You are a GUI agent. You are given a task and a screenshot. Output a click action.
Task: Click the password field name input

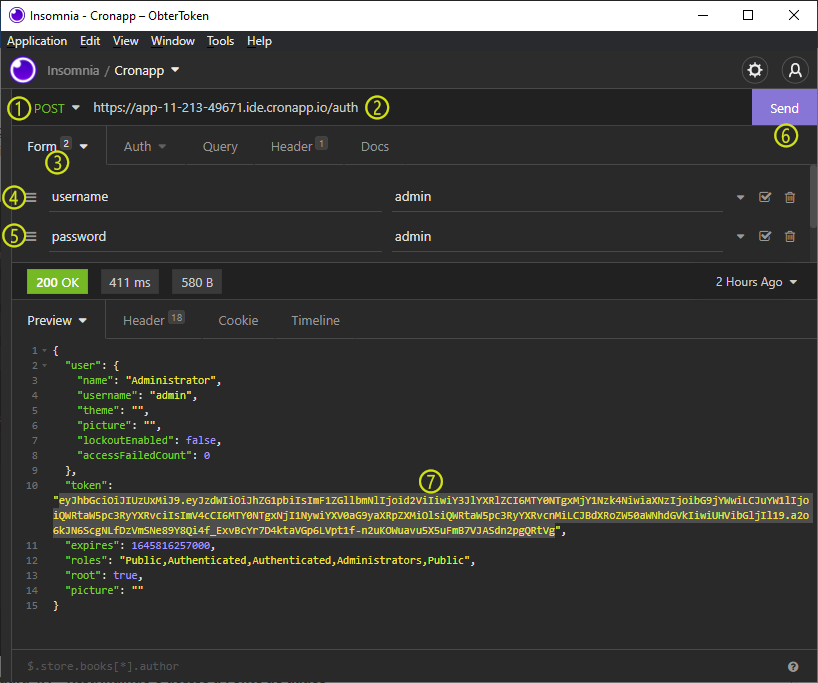[x=215, y=237]
